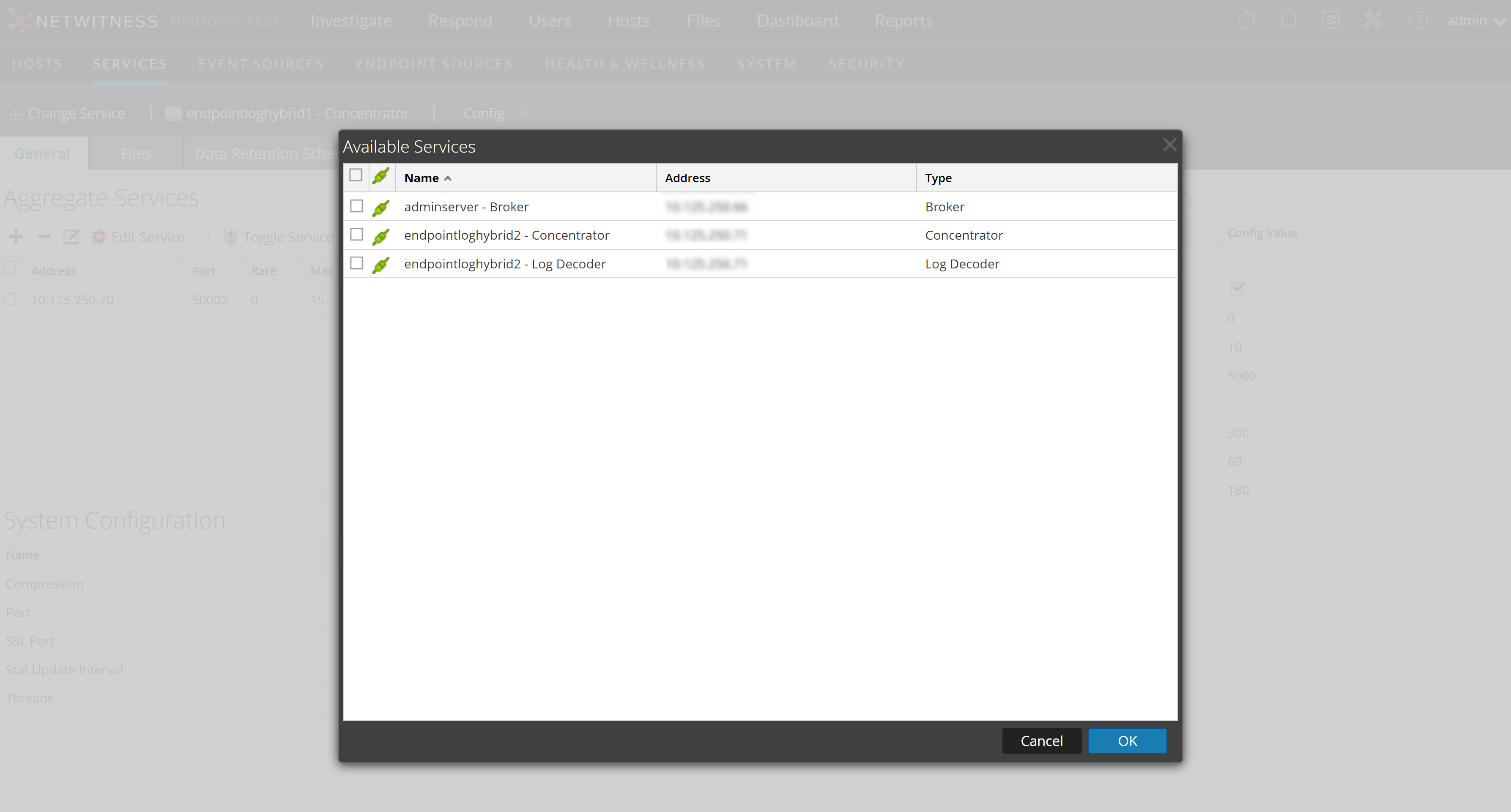
Task: Click the notifications bell icon
Action: pos(1288,21)
